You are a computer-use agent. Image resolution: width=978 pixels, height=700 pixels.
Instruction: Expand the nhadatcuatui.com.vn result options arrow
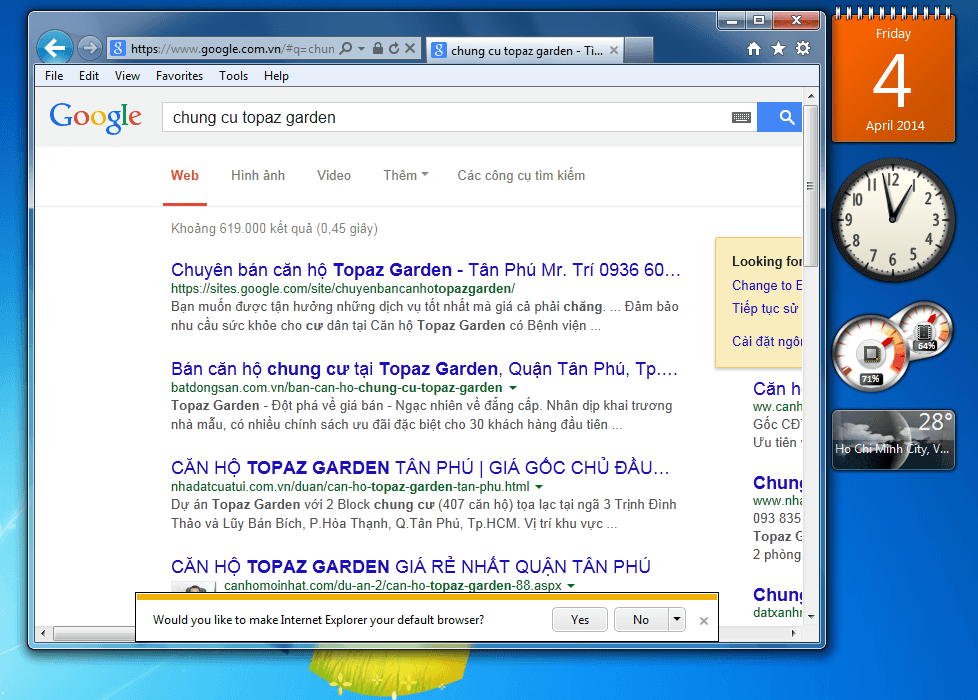tap(539, 487)
